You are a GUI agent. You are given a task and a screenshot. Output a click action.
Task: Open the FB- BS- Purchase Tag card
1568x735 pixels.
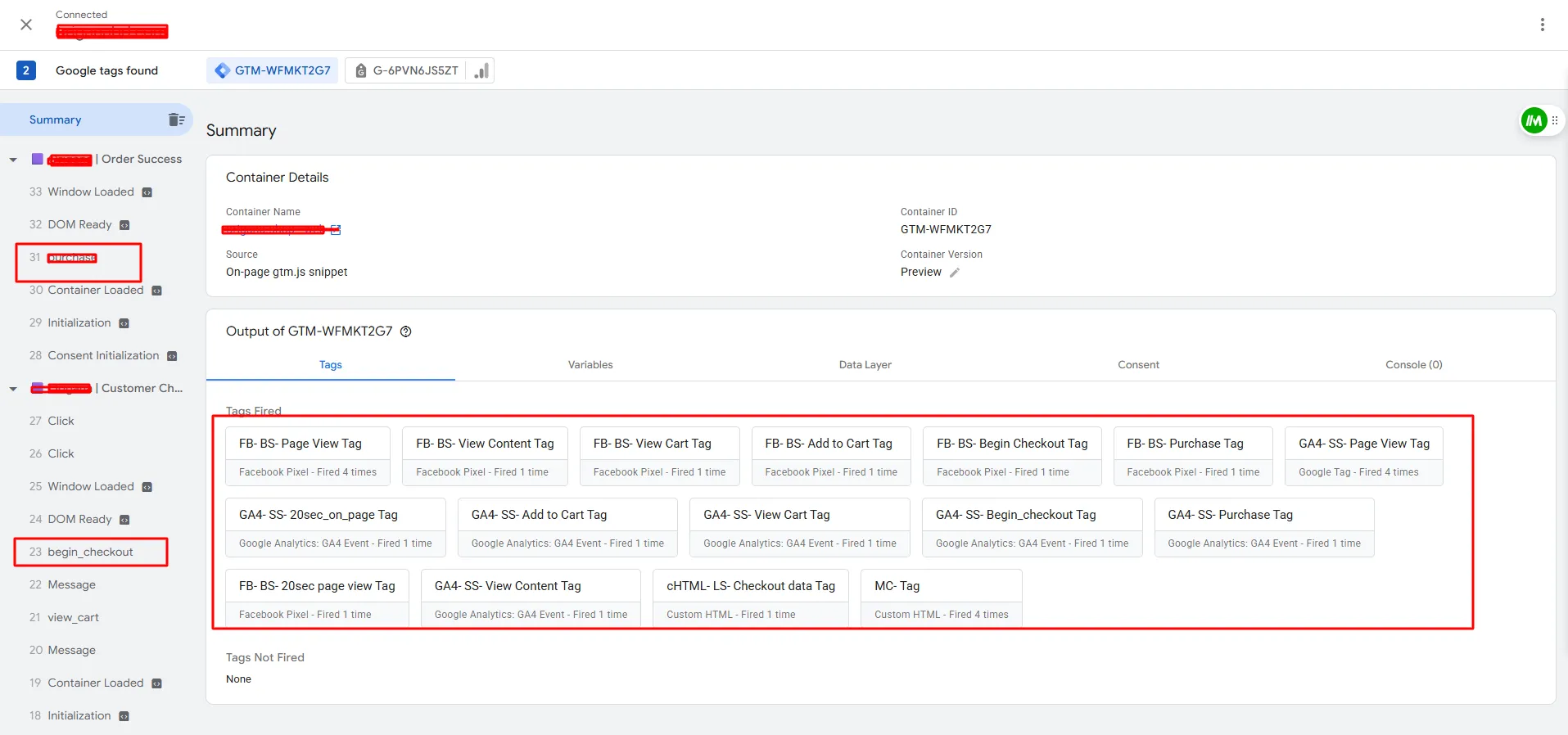(x=1192, y=456)
